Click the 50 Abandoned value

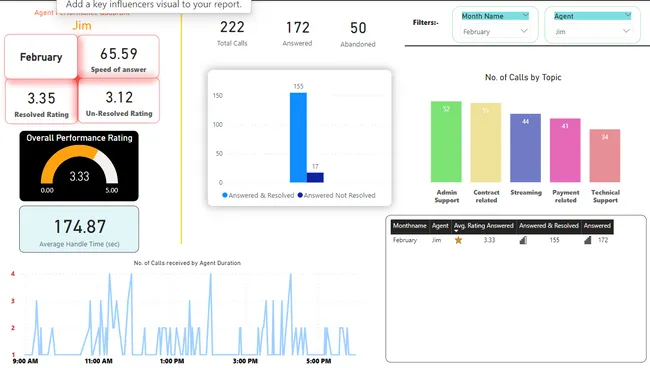point(358,28)
